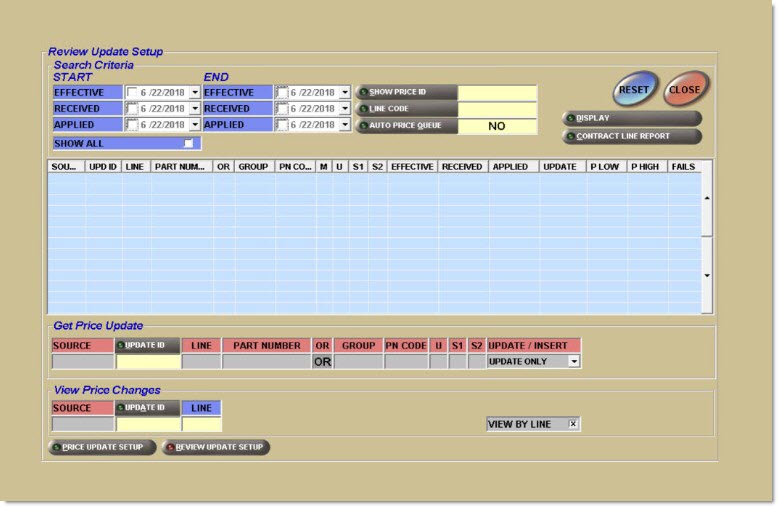The image size is (778, 507).
Task: Click Update ID button in View Price Changes
Action: pyautogui.click(x=148, y=408)
